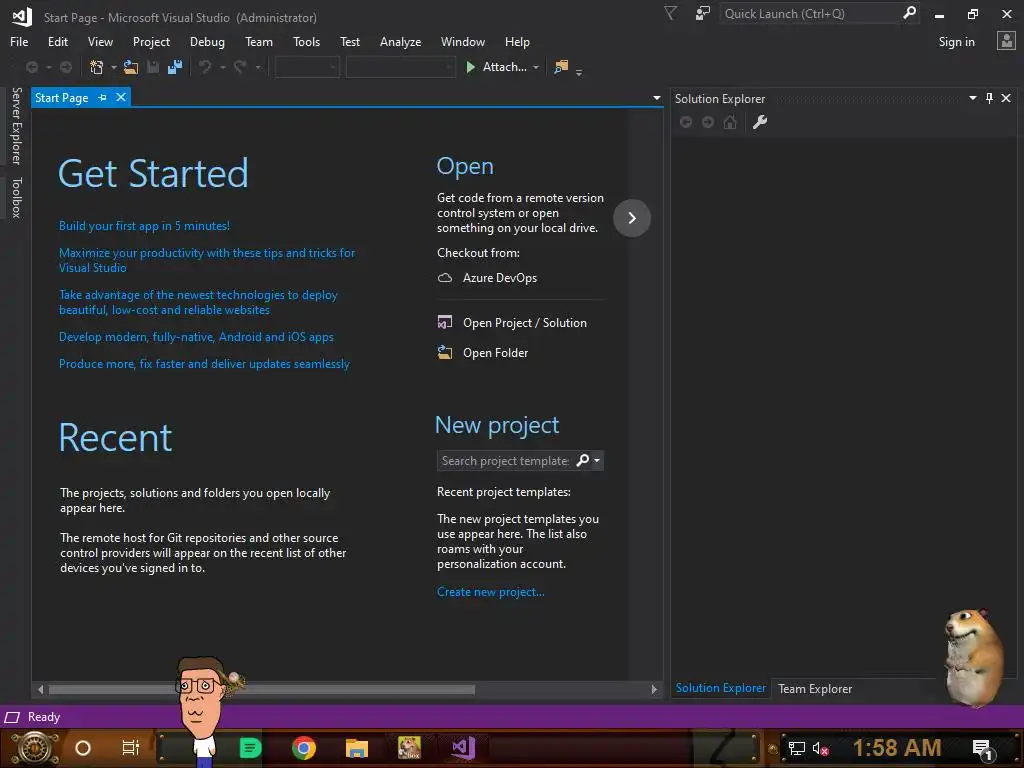Click the Azure DevOps cloud icon
Screen dimensions: 1024x768
(x=445, y=278)
